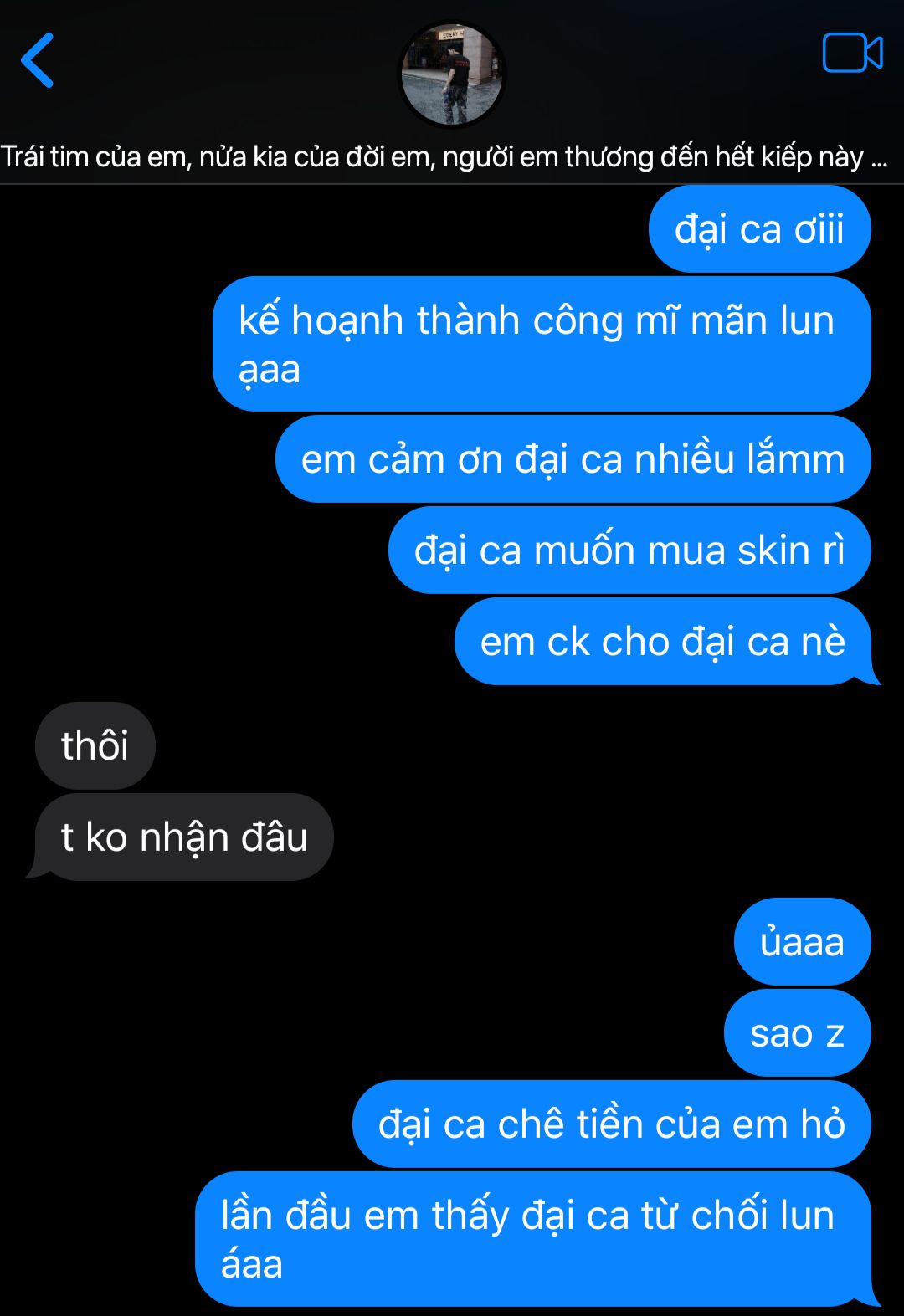Select 'đại ca muốn mua skin rì' message
This screenshot has height=1316, width=904.
629,550
